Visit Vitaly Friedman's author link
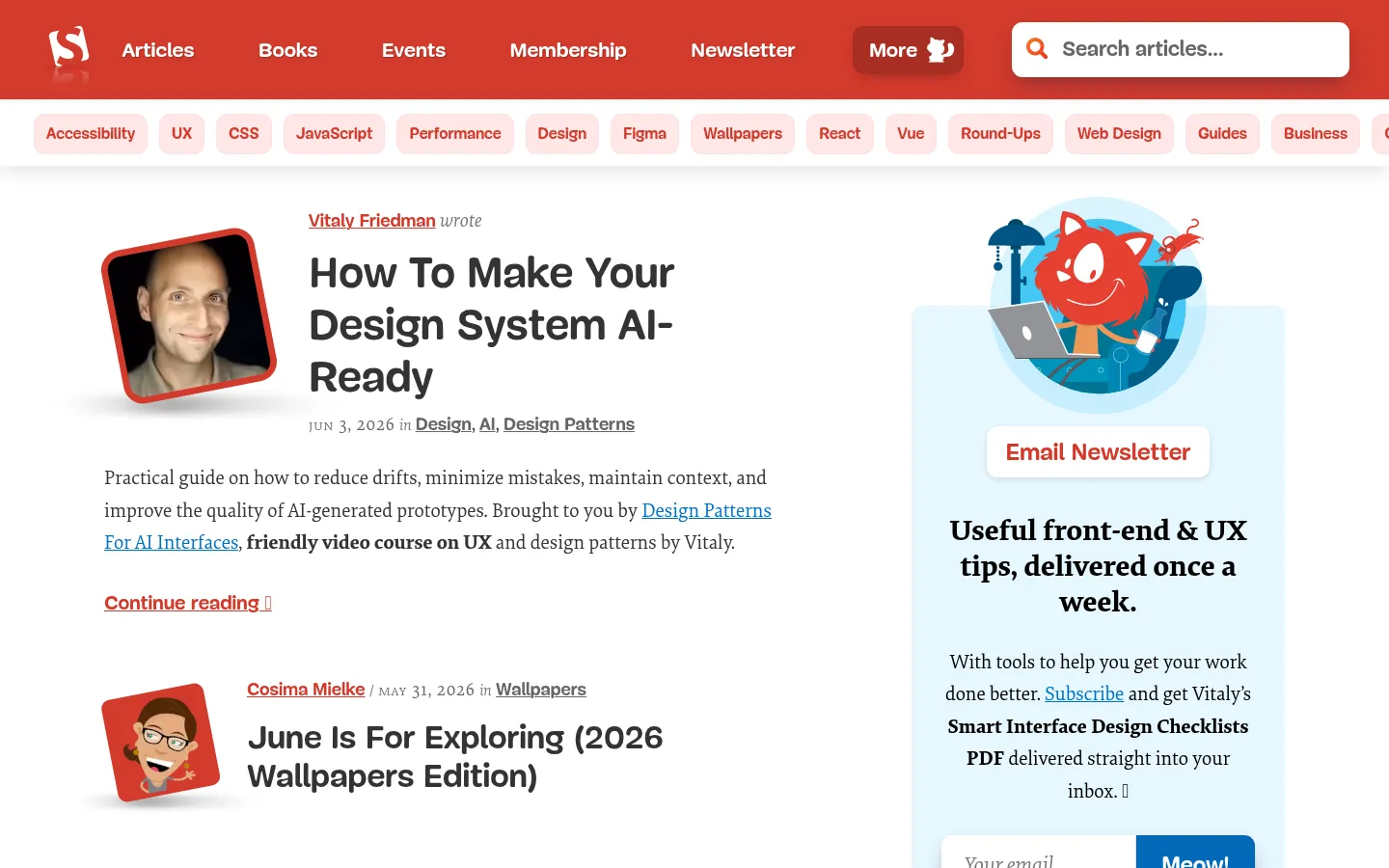The width and height of the screenshot is (1389, 868). pos(372,221)
